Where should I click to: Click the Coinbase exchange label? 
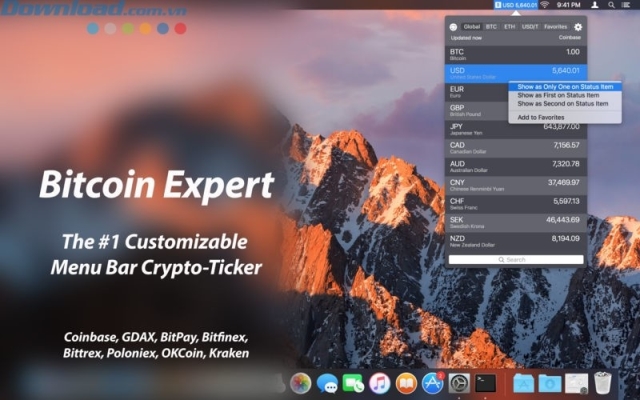click(569, 38)
